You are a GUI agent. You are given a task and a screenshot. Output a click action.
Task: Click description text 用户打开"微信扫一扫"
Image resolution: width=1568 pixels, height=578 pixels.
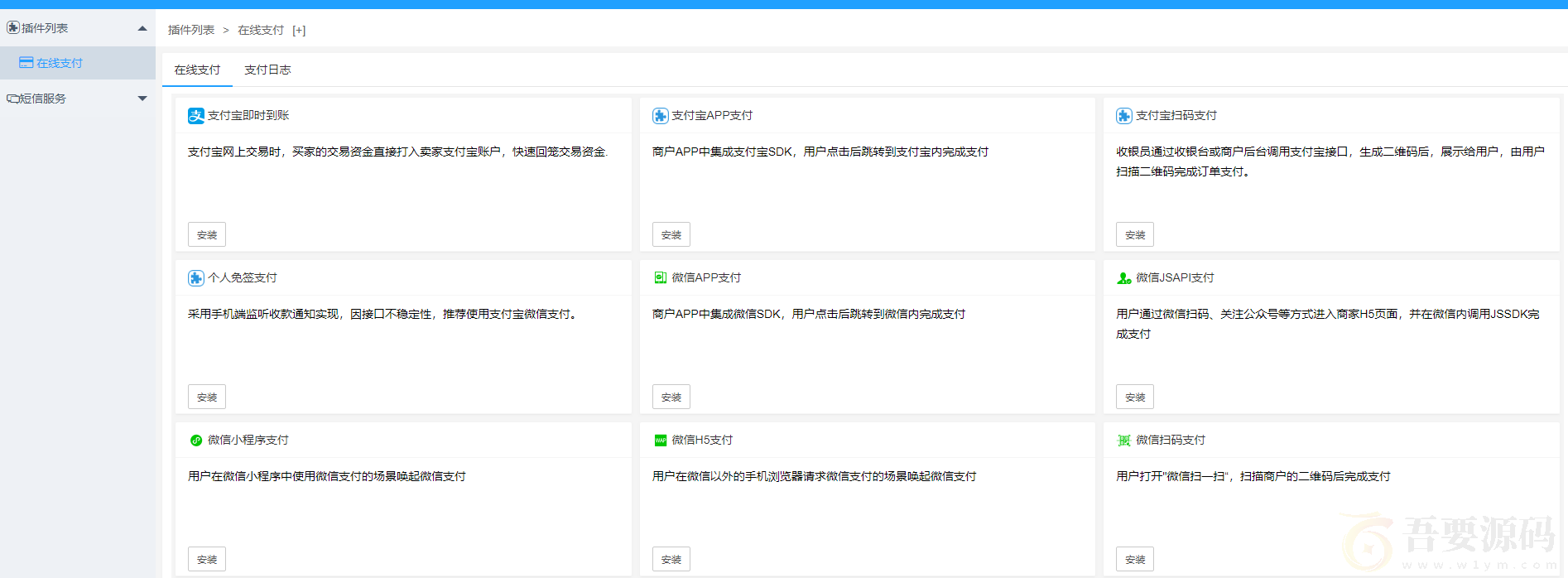(1253, 476)
